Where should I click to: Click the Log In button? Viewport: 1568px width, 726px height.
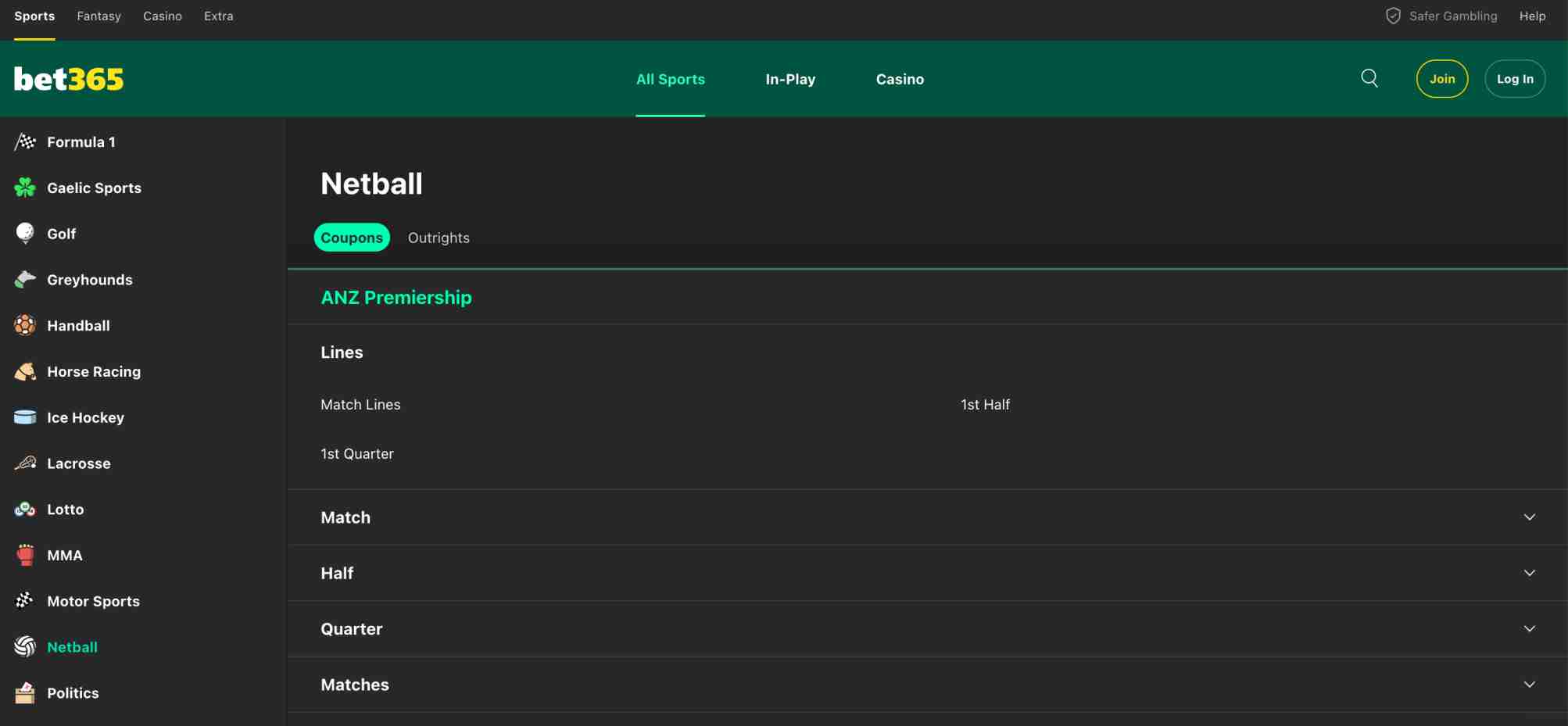pos(1515,79)
